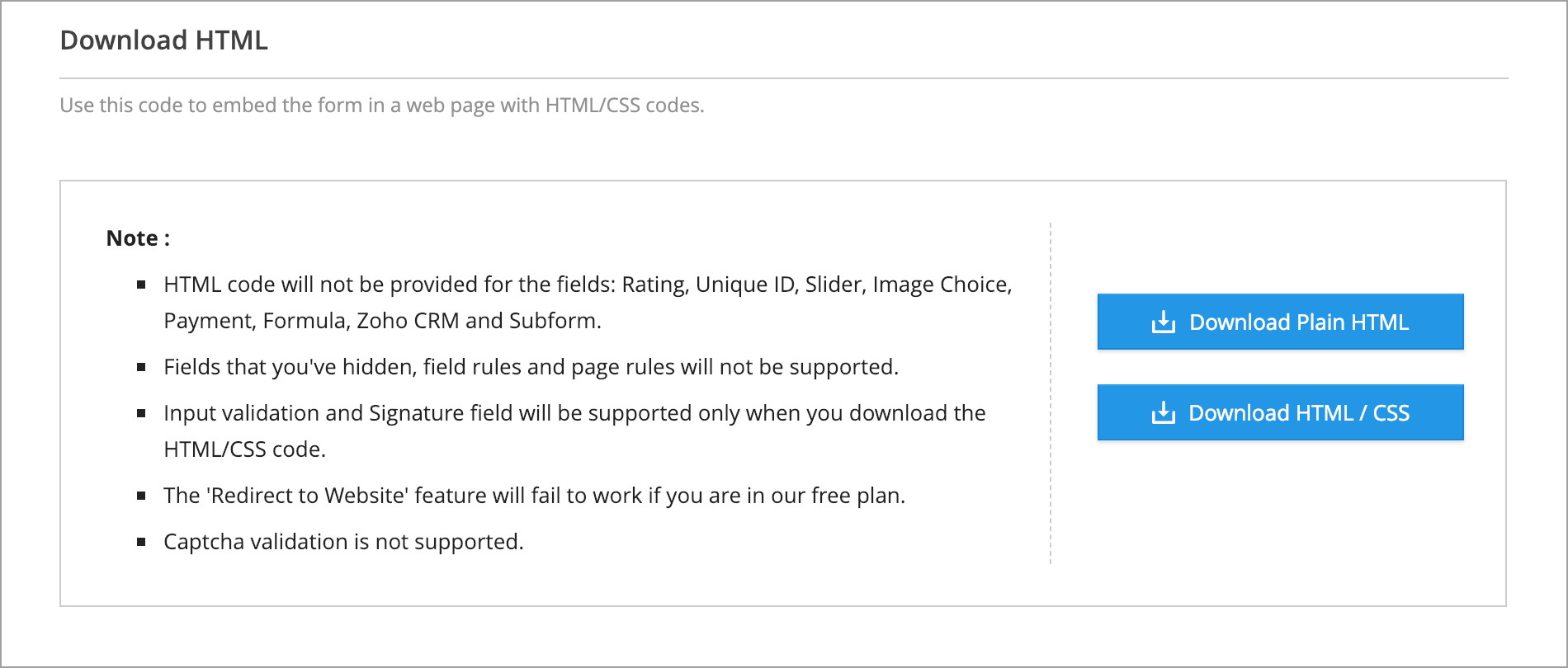Download the Plain HTML code

tap(1280, 322)
